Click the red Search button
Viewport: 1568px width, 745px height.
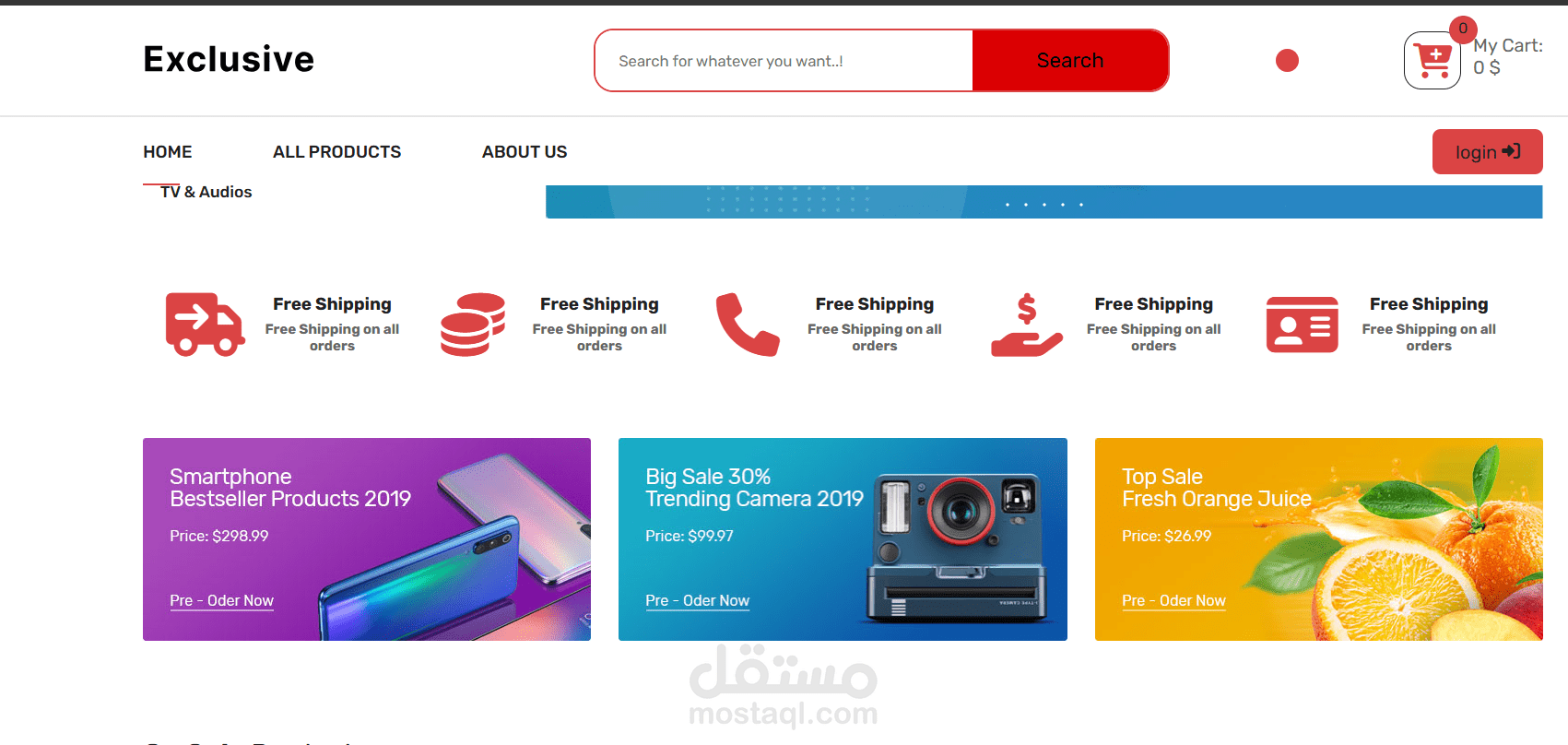point(1070,61)
